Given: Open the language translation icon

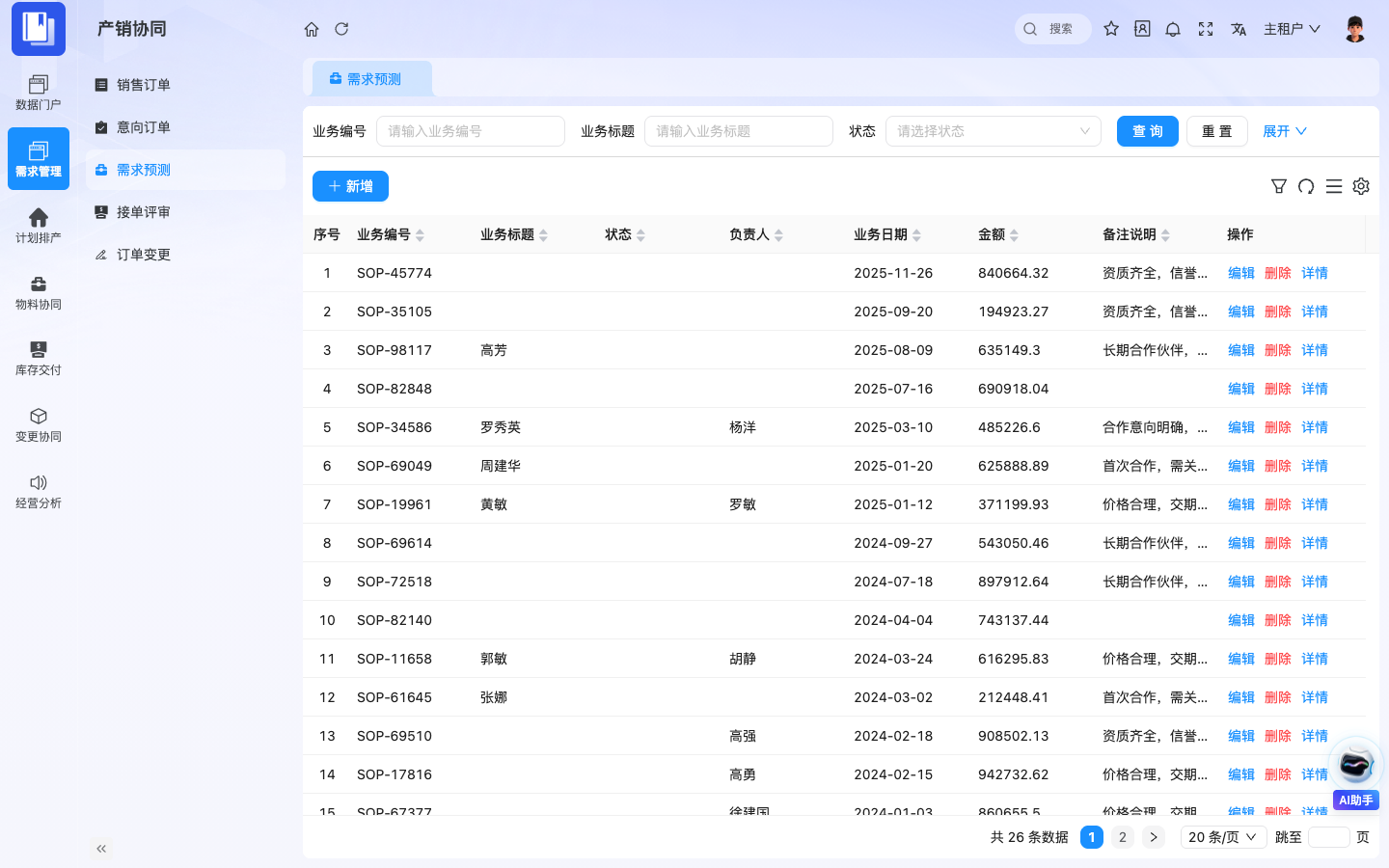Looking at the screenshot, I should tap(1239, 29).
